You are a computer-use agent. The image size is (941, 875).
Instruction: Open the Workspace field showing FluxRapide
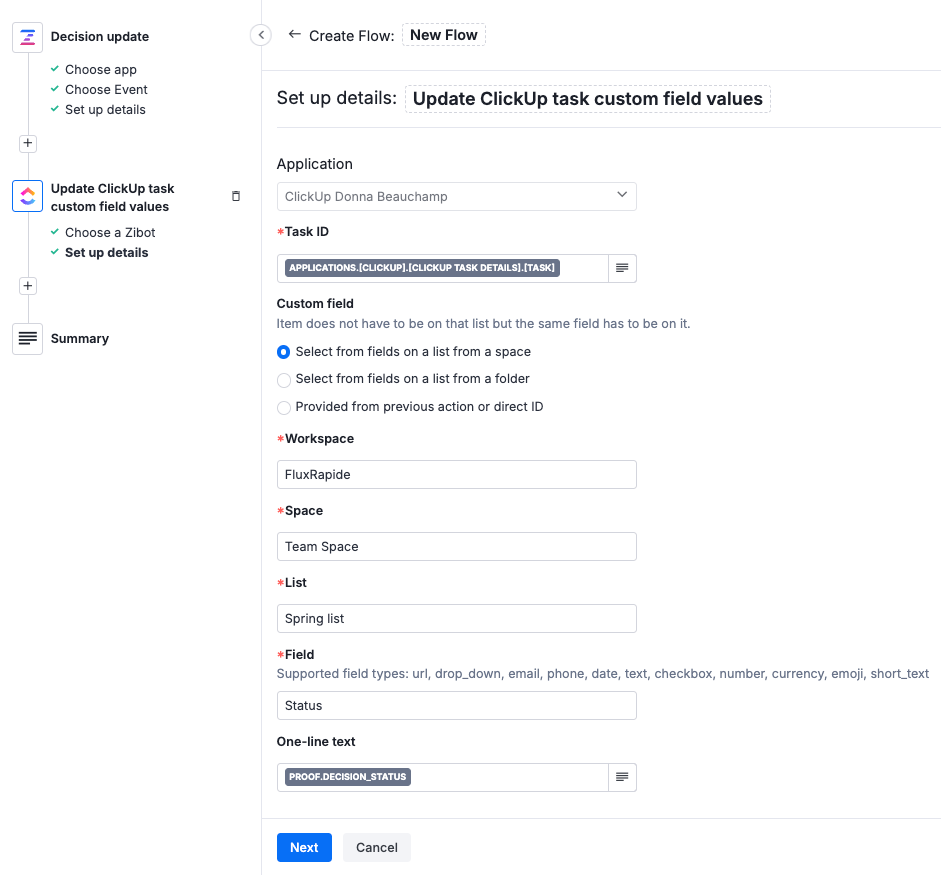point(457,475)
